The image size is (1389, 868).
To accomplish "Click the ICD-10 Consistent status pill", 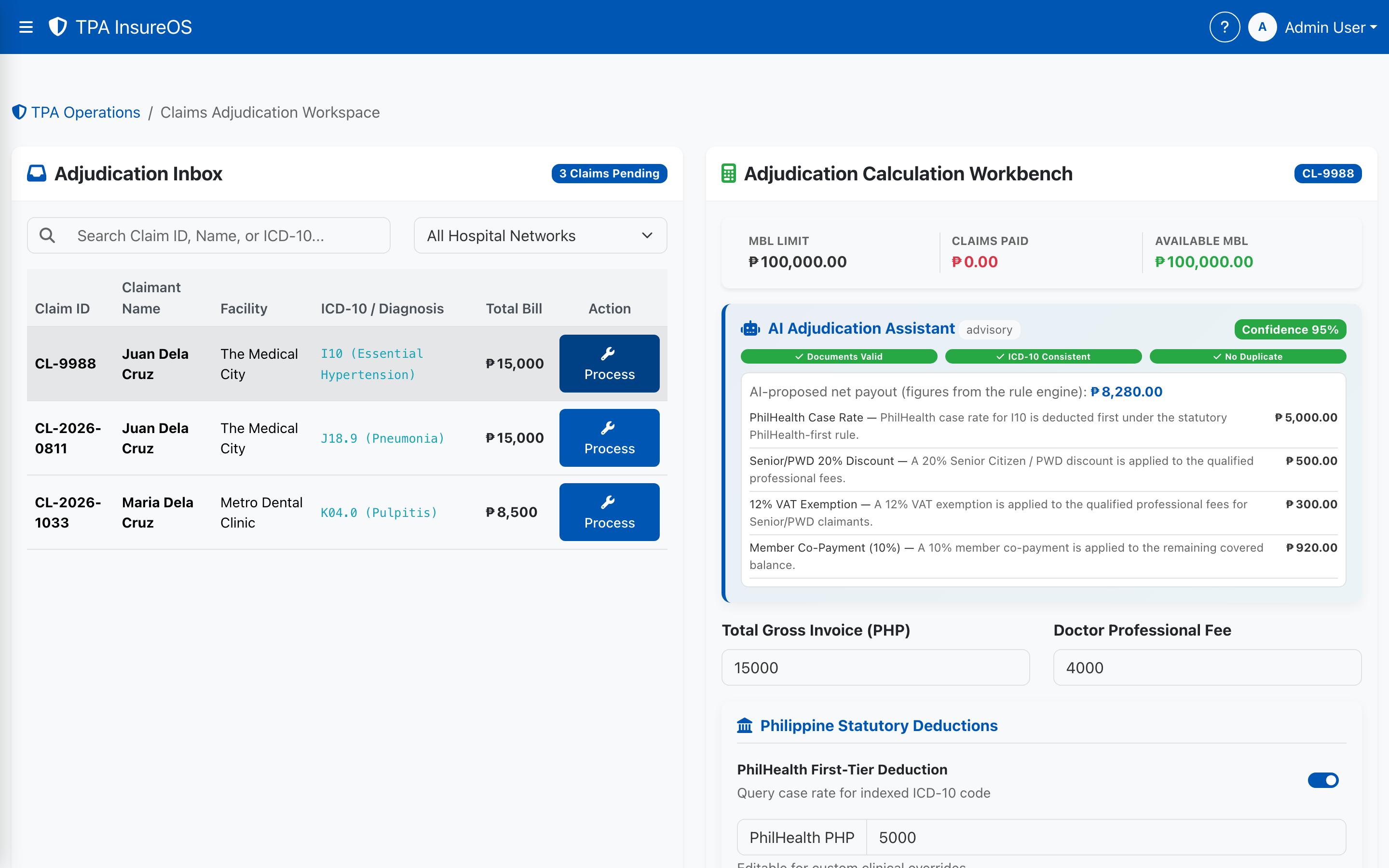I will coord(1043,356).
